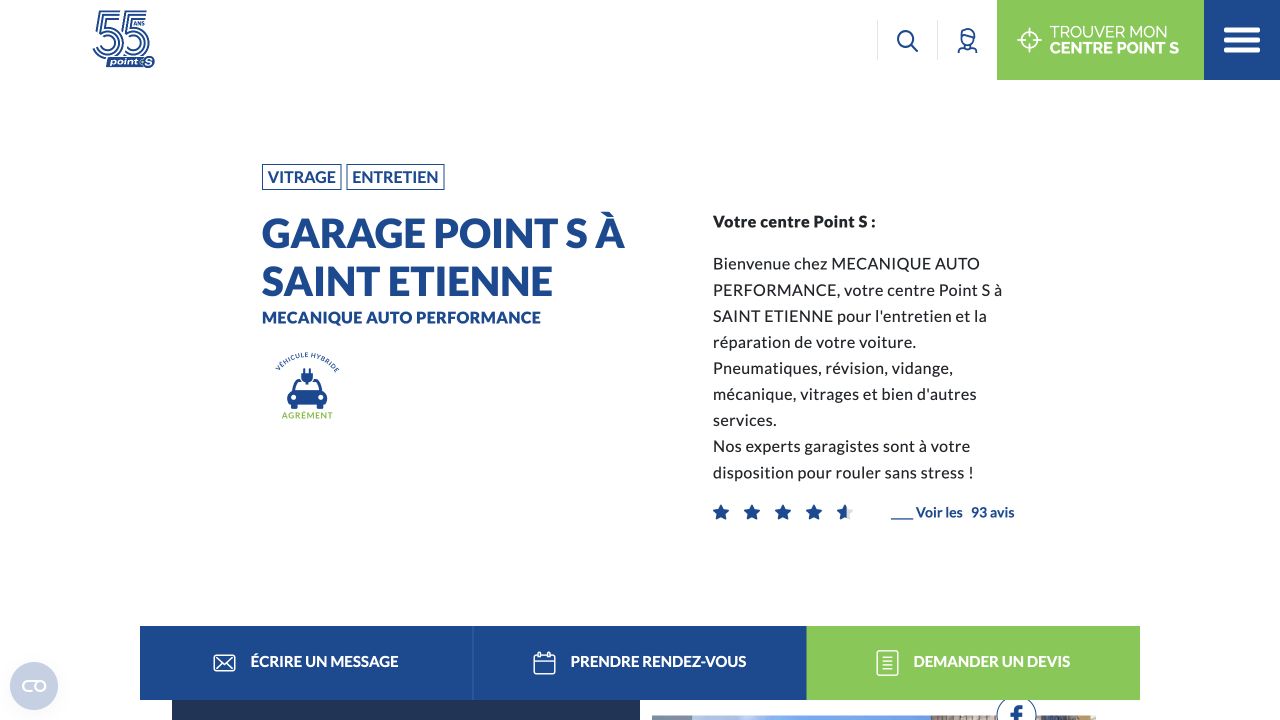Open the search magnifier icon
Image resolution: width=1280 pixels, height=720 pixels.
(907, 41)
